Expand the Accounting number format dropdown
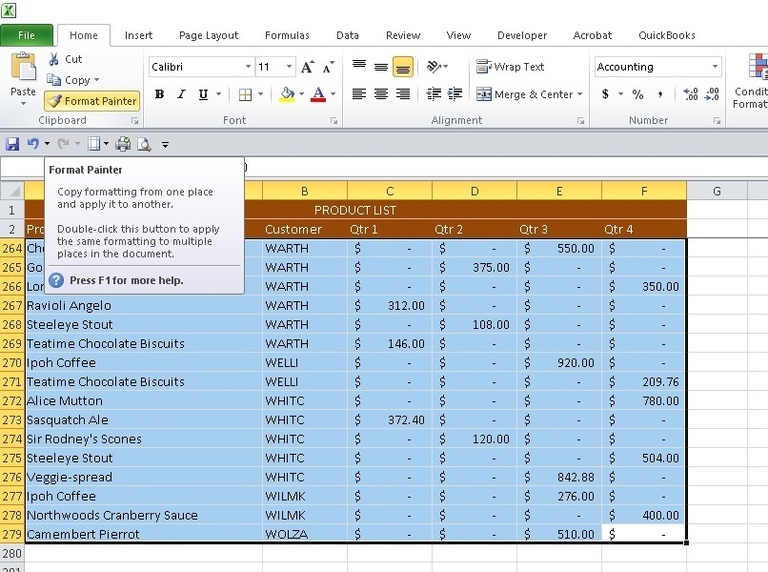 pyautogui.click(x=715, y=67)
